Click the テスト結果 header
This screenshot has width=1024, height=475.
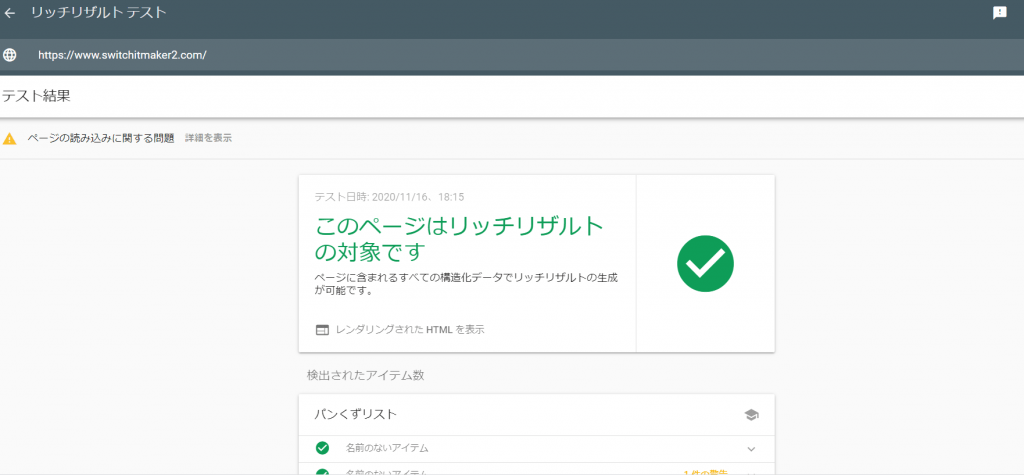click(36, 96)
